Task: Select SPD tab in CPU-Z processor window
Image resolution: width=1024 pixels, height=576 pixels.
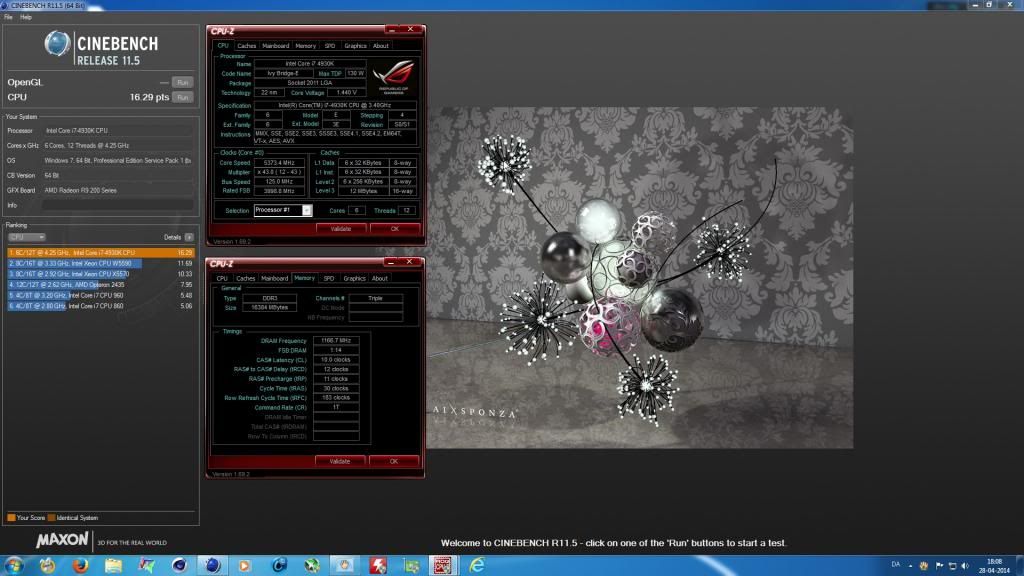Action: [x=330, y=46]
